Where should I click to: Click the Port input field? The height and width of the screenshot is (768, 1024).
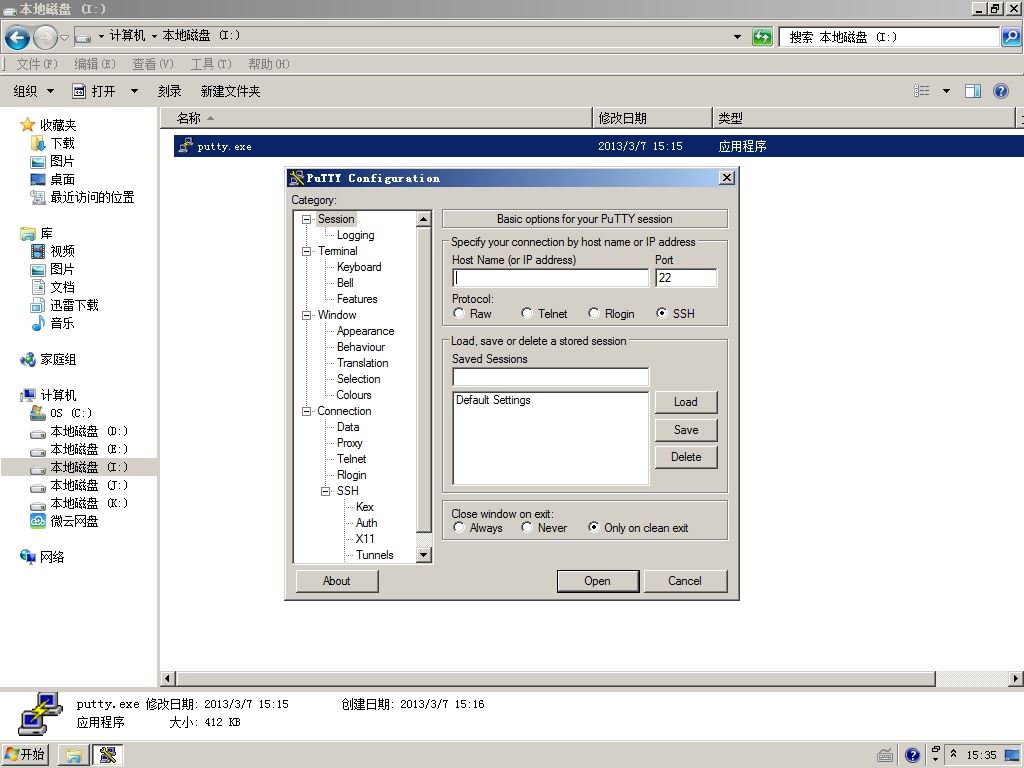tap(686, 278)
